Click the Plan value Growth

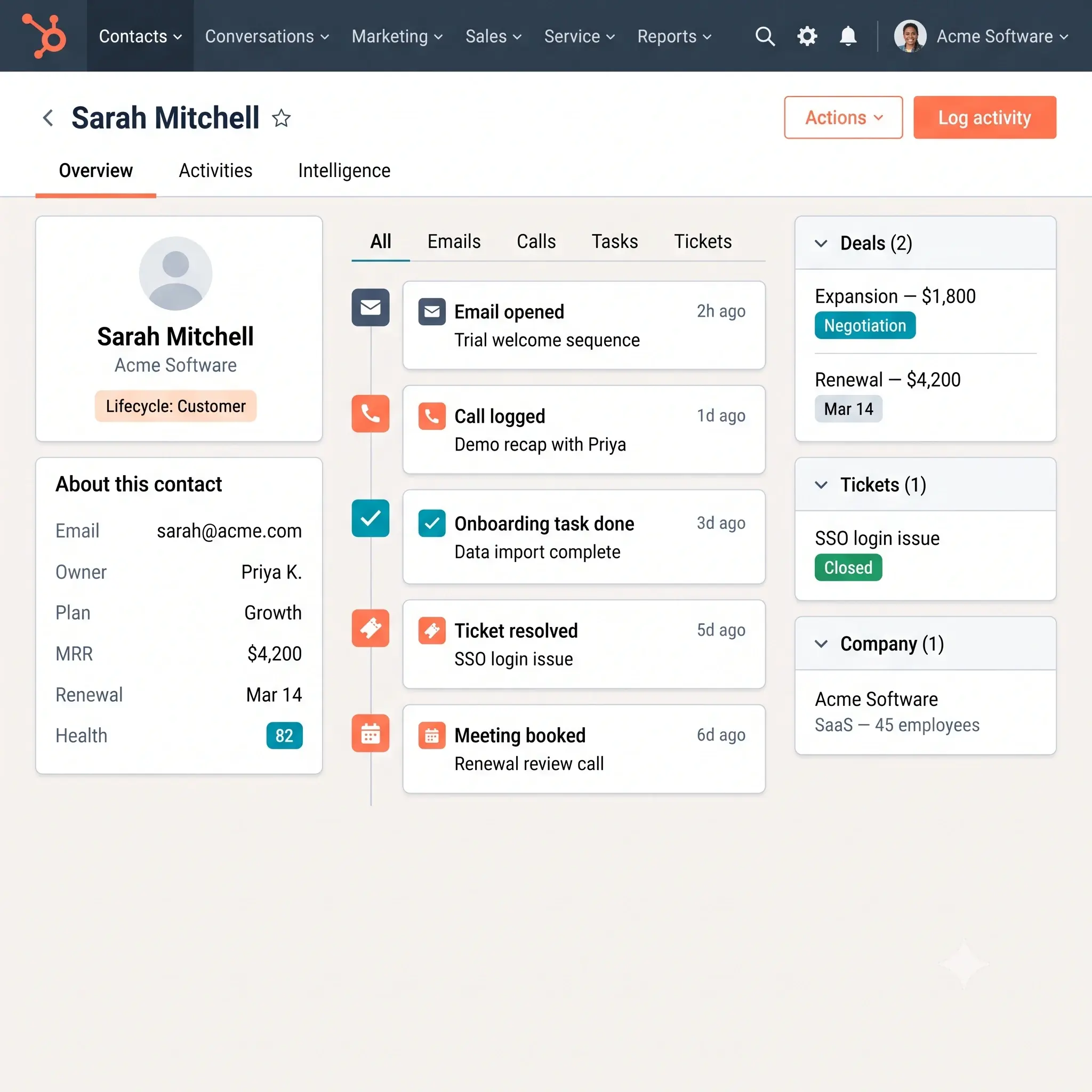pyautogui.click(x=273, y=613)
